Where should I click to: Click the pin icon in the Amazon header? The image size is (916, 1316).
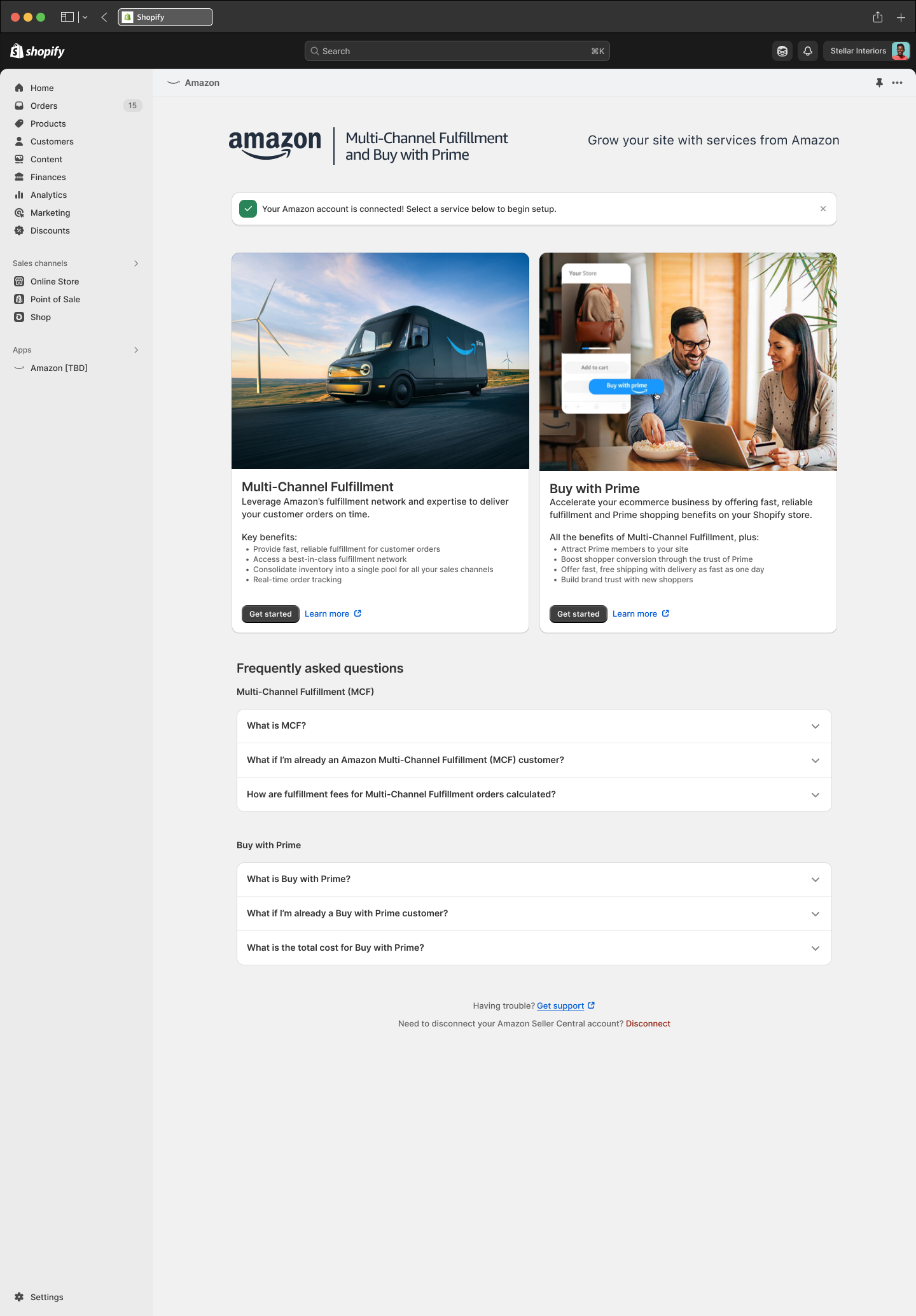(x=879, y=83)
